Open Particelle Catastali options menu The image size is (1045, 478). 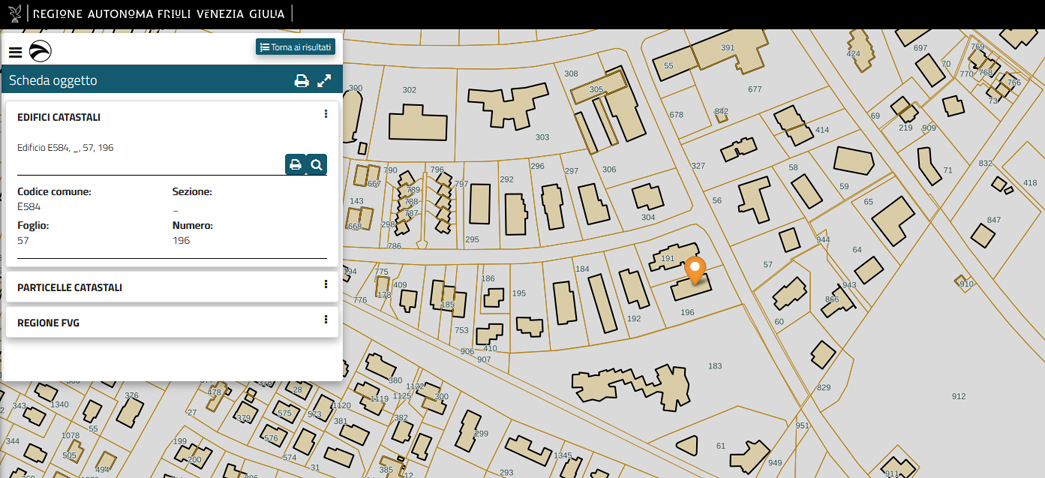(x=326, y=285)
